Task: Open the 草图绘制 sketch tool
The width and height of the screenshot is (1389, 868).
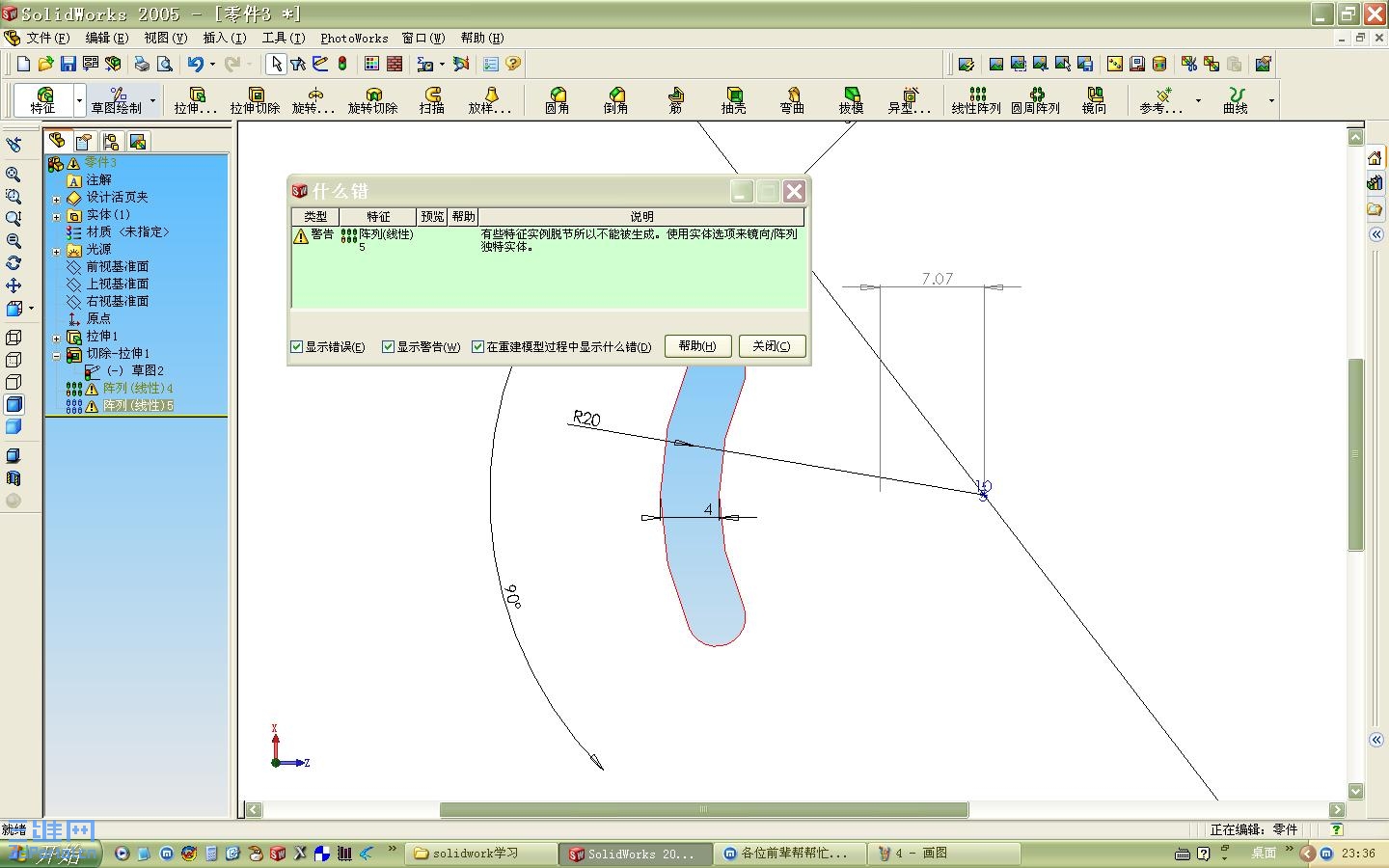Action: coord(116,100)
